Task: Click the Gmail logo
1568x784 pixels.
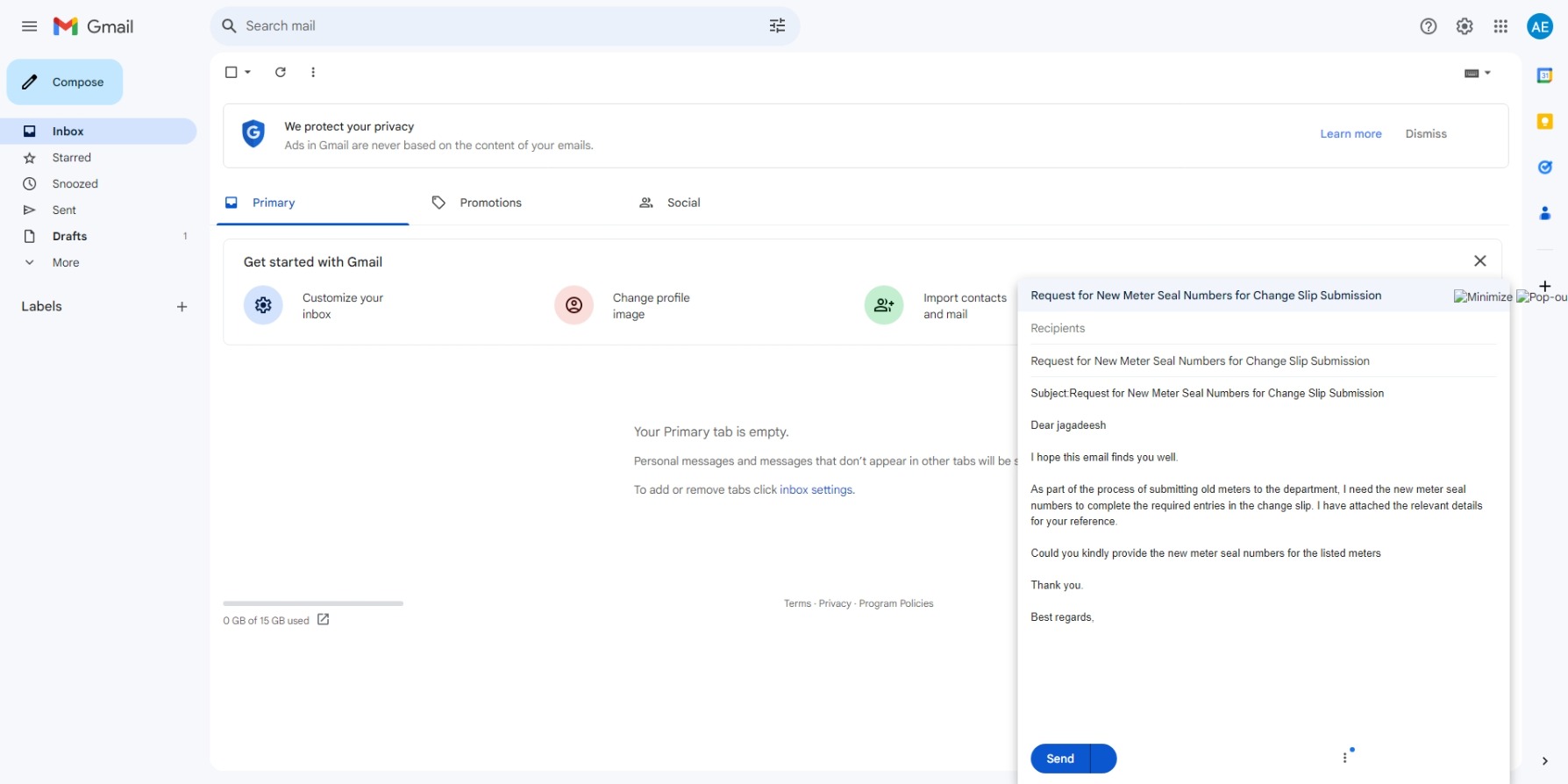Action: point(93,26)
